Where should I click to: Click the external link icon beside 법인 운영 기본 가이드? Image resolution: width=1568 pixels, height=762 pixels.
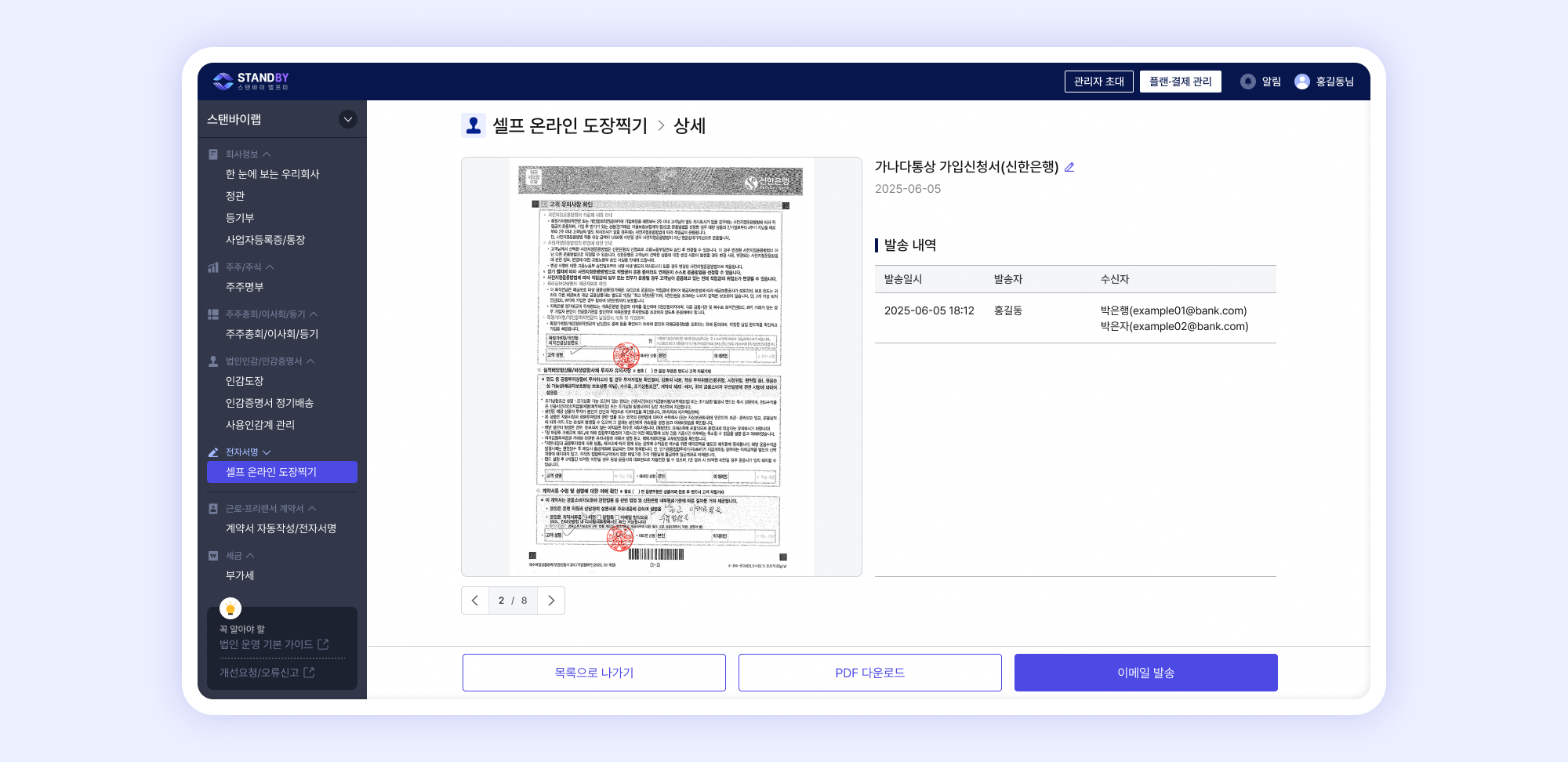pos(323,644)
